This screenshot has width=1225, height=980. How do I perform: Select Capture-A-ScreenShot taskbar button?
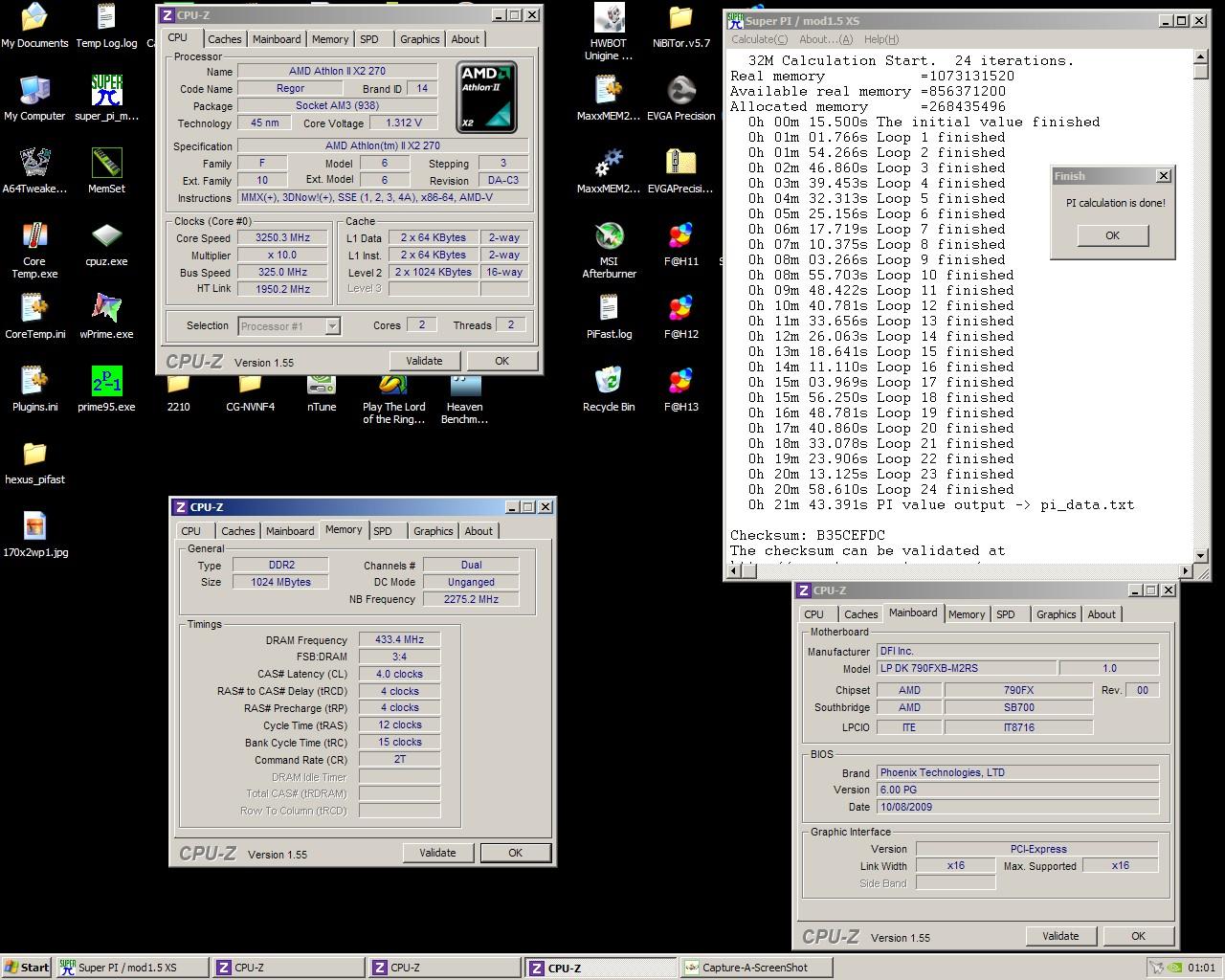pyautogui.click(x=755, y=968)
